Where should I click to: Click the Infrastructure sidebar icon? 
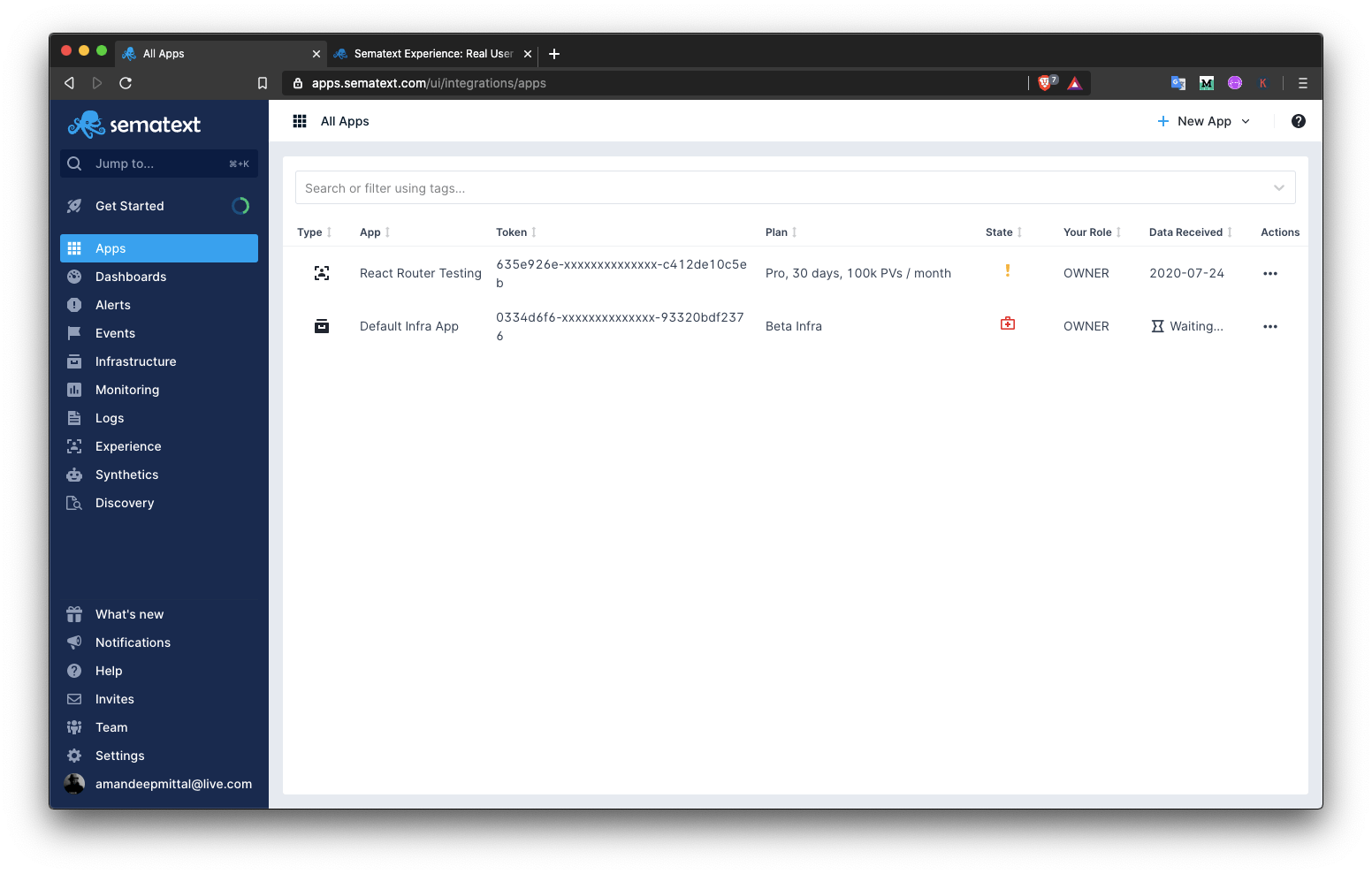(x=74, y=361)
